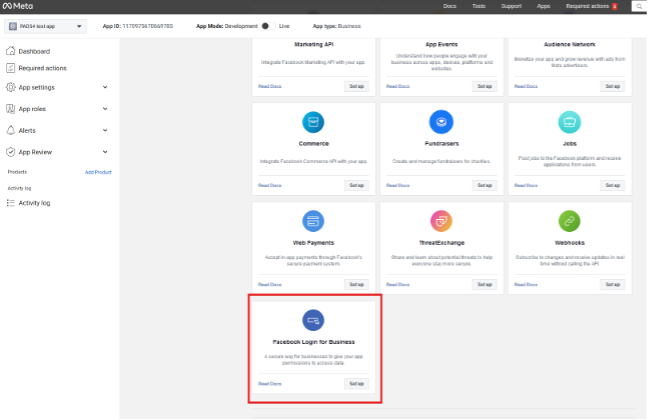The width and height of the screenshot is (648, 420).
Task: Click the Jobs briefcase icon
Action: pos(569,122)
